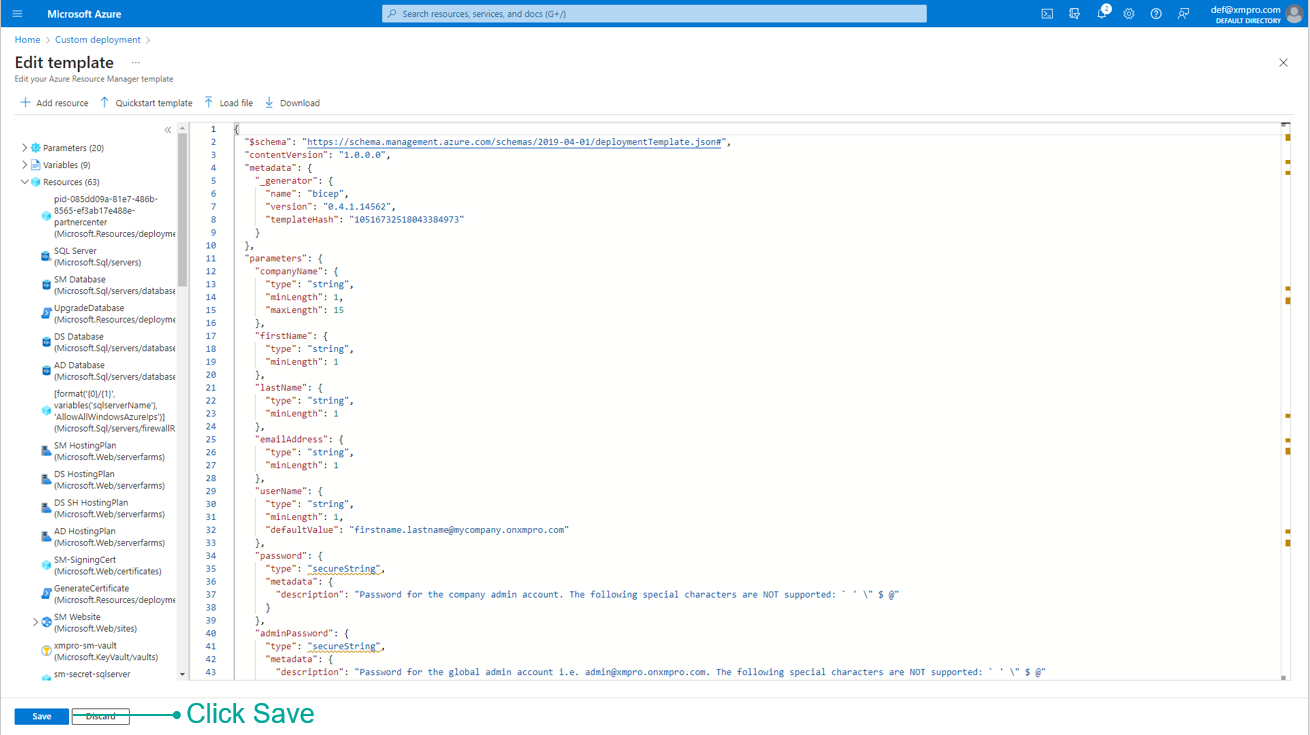Click the Quickstart template up-arrow icon
Image resolution: width=1310 pixels, height=735 pixels.
coord(104,102)
